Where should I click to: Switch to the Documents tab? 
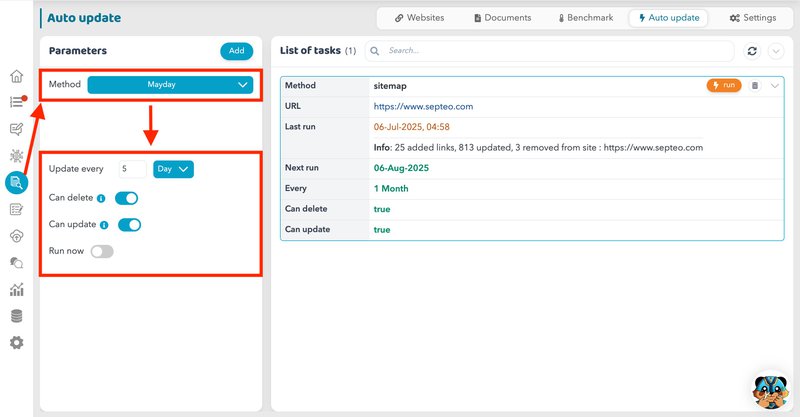pos(503,18)
